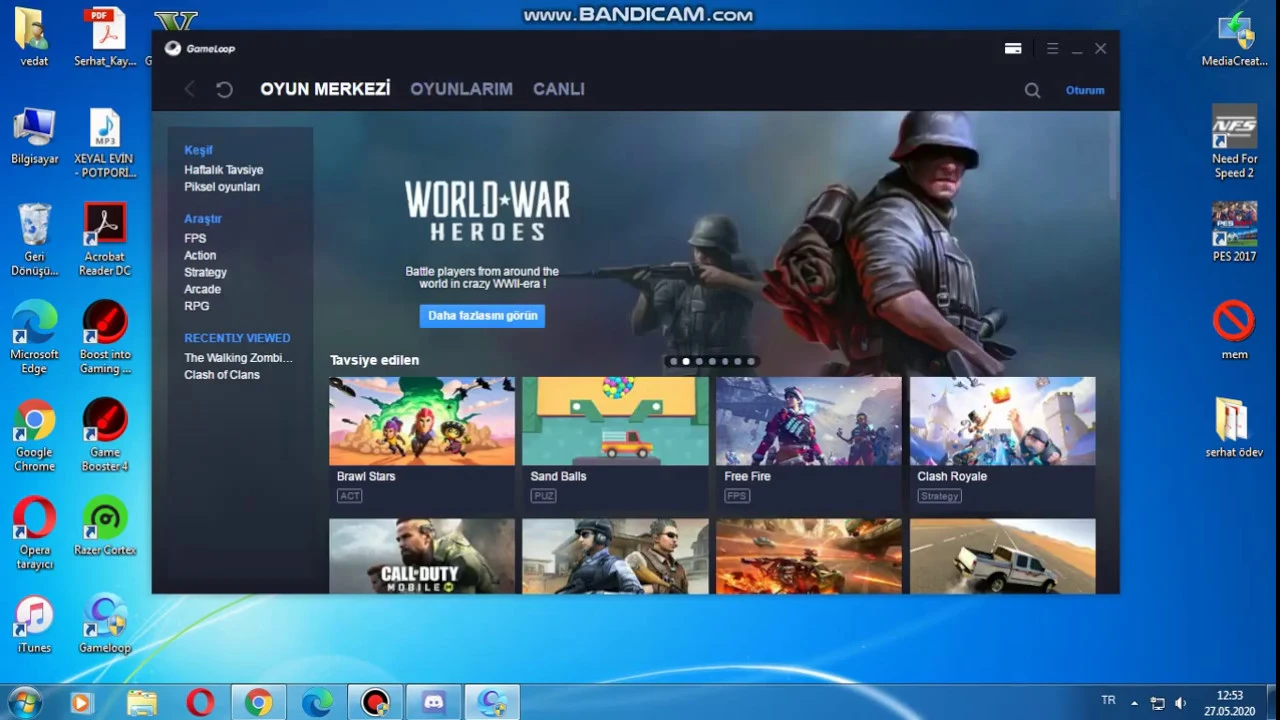Click the mini-mode window icon
This screenshot has width=1280, height=720.
tap(1013, 48)
